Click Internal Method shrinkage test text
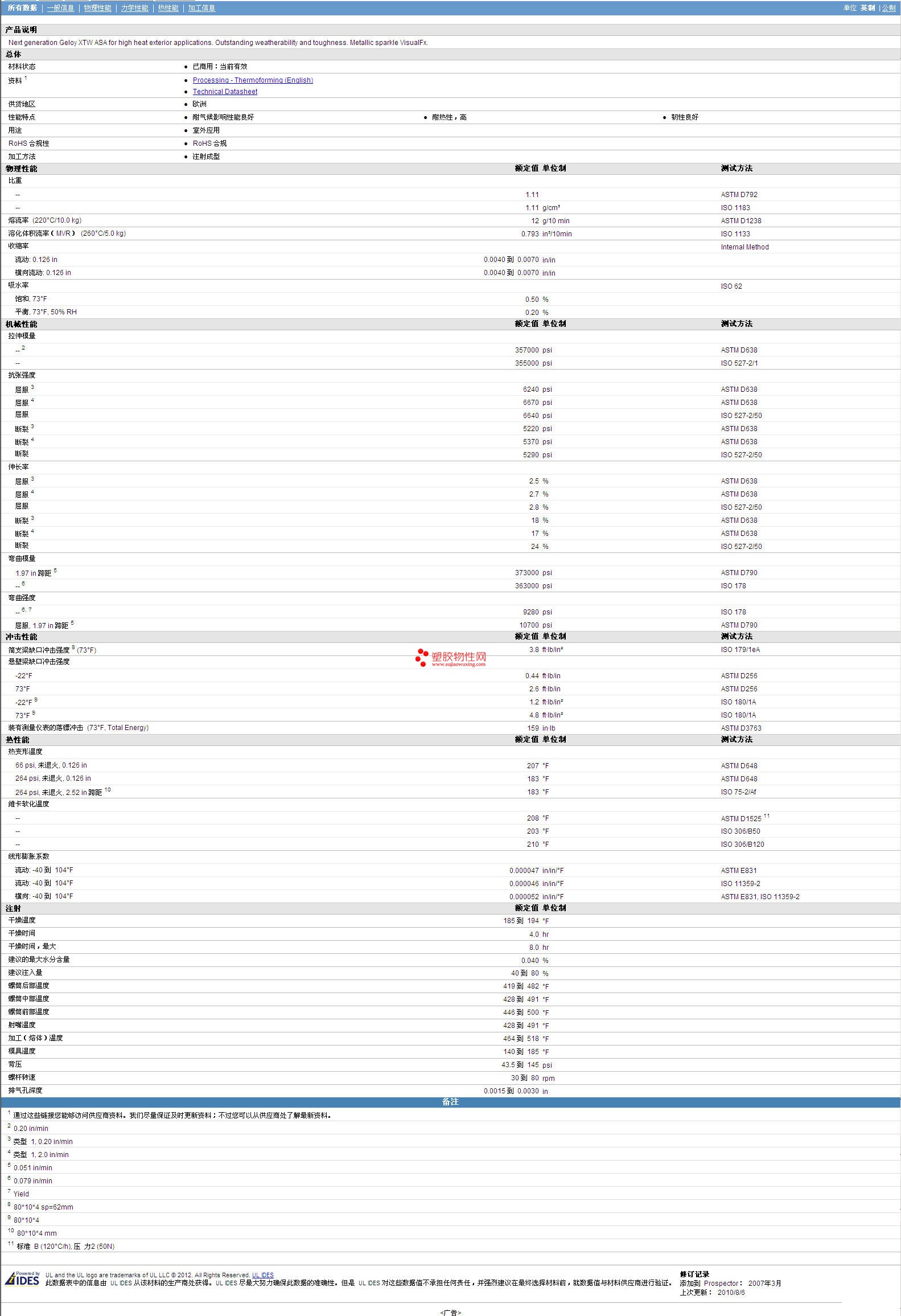 tap(744, 247)
